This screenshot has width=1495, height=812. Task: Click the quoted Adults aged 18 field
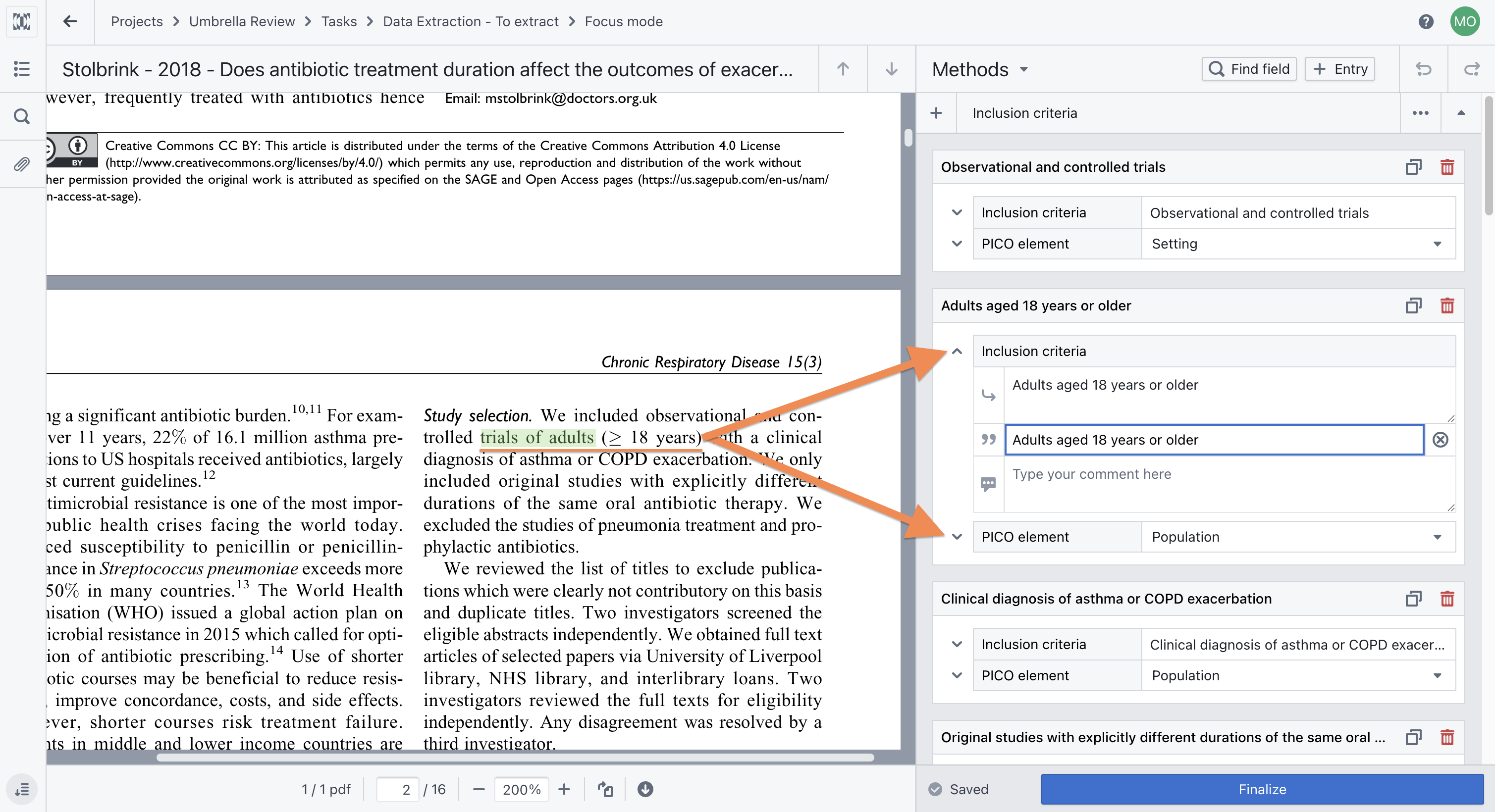point(1214,440)
